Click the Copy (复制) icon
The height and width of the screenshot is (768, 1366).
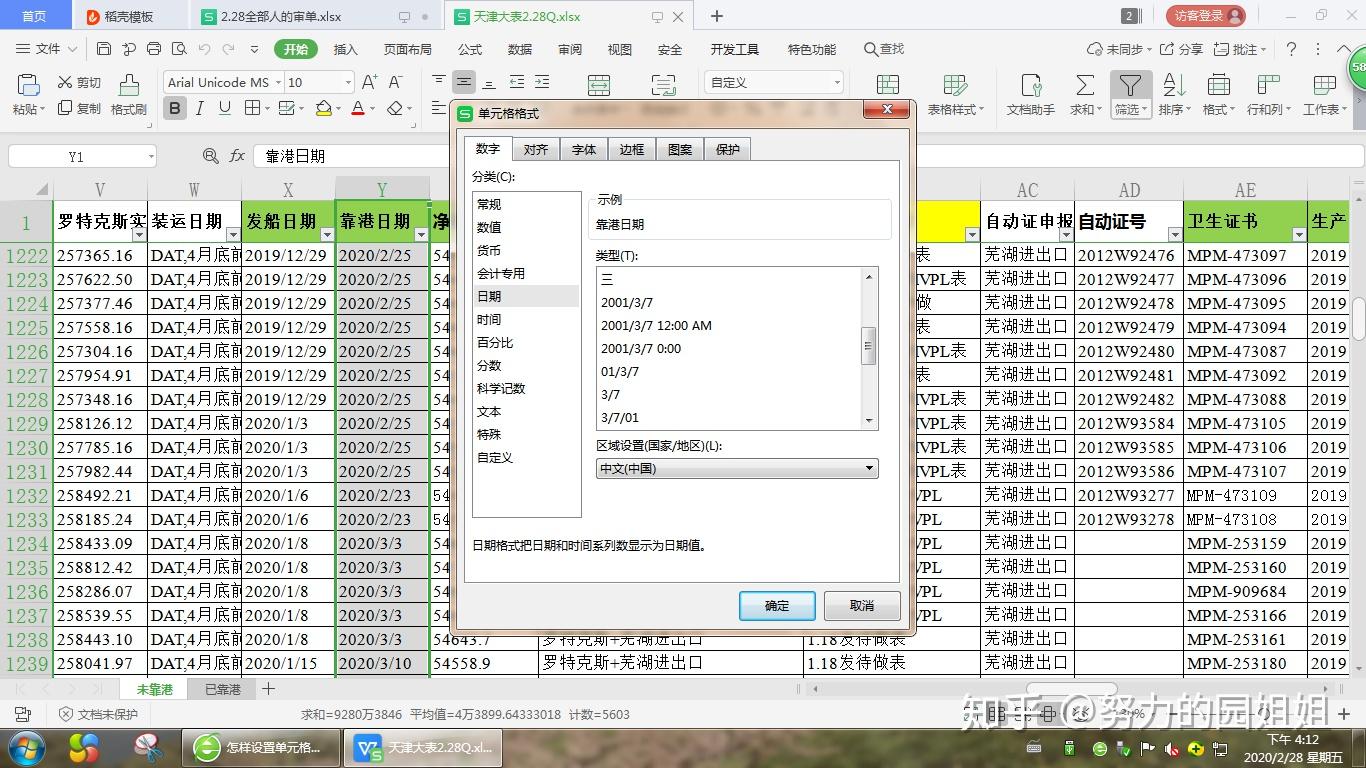tap(66, 108)
